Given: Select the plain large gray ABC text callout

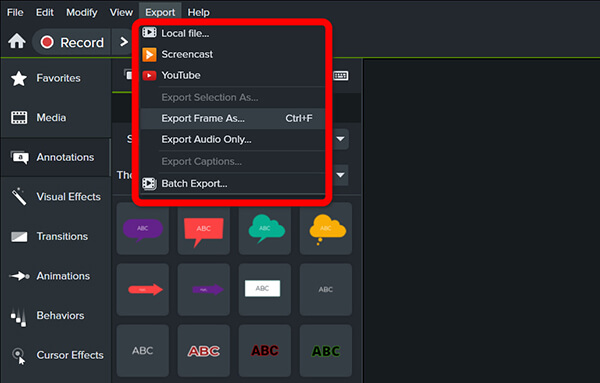Looking at the screenshot, I should pyautogui.click(x=143, y=350).
